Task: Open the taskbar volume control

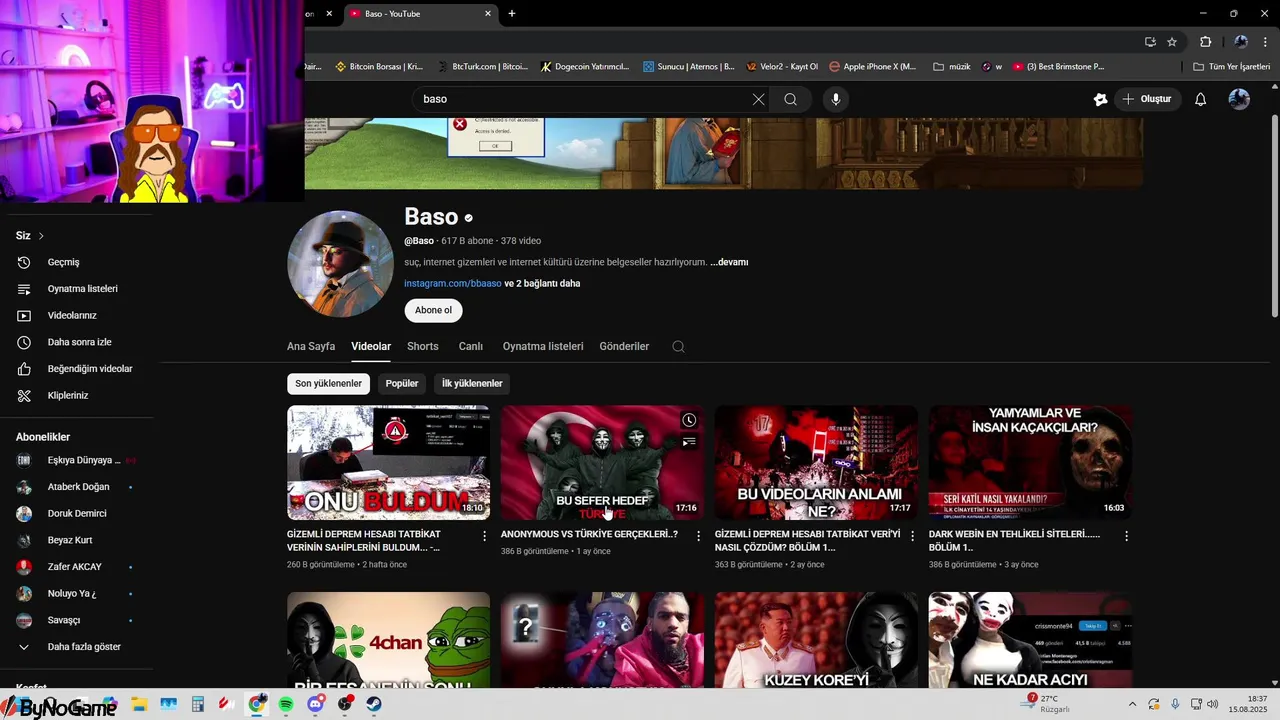Action: tap(1212, 704)
